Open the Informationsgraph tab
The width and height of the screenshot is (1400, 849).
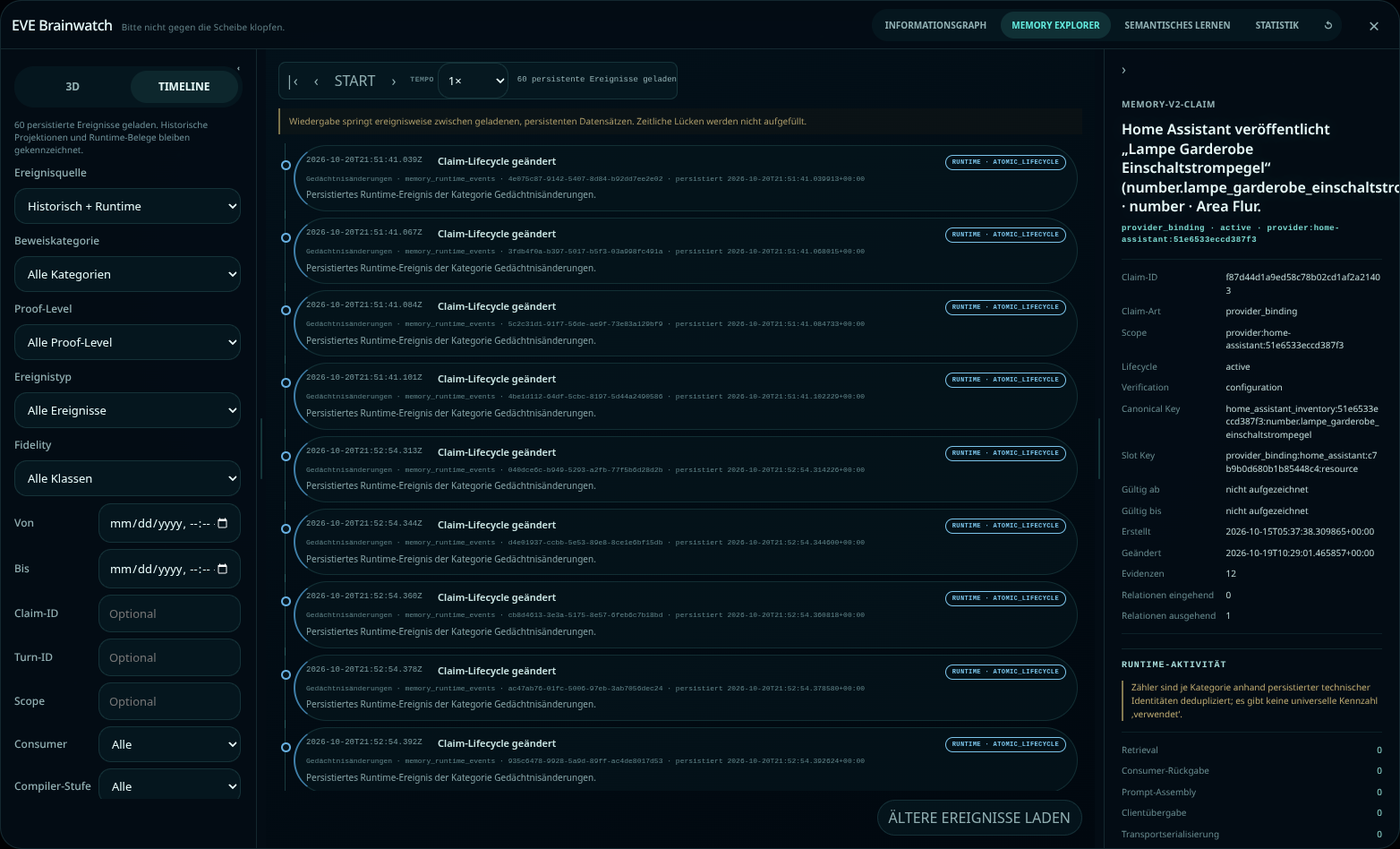point(935,25)
